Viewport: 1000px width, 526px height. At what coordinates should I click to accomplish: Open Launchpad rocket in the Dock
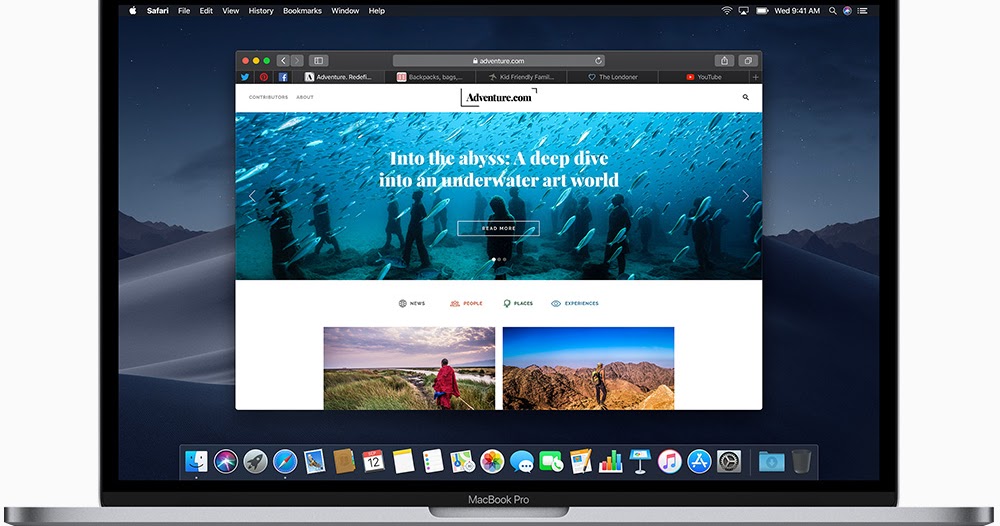tap(255, 461)
